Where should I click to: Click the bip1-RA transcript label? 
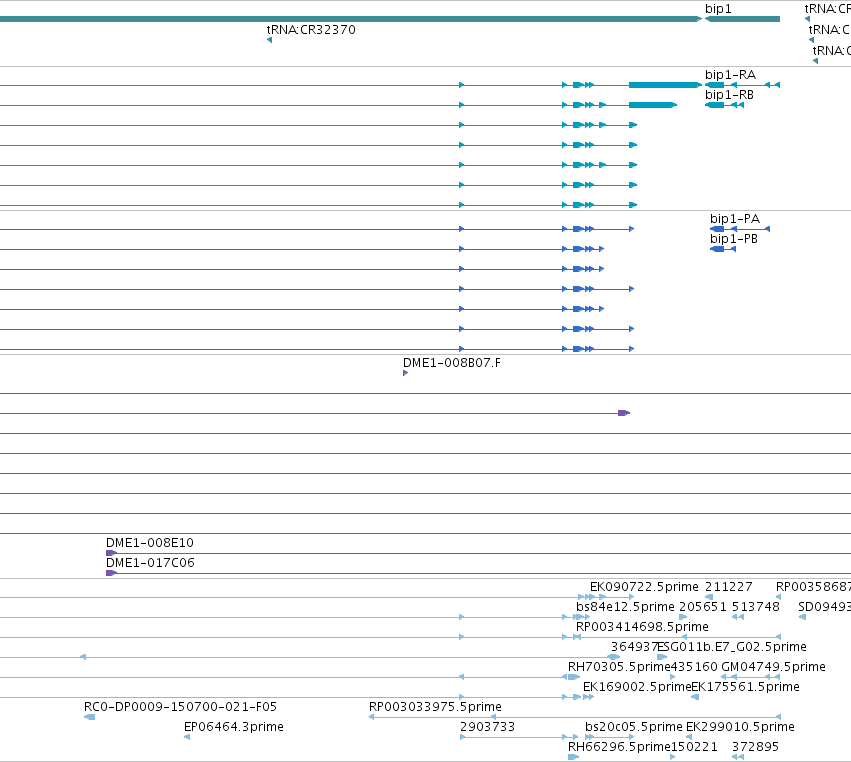point(730,74)
